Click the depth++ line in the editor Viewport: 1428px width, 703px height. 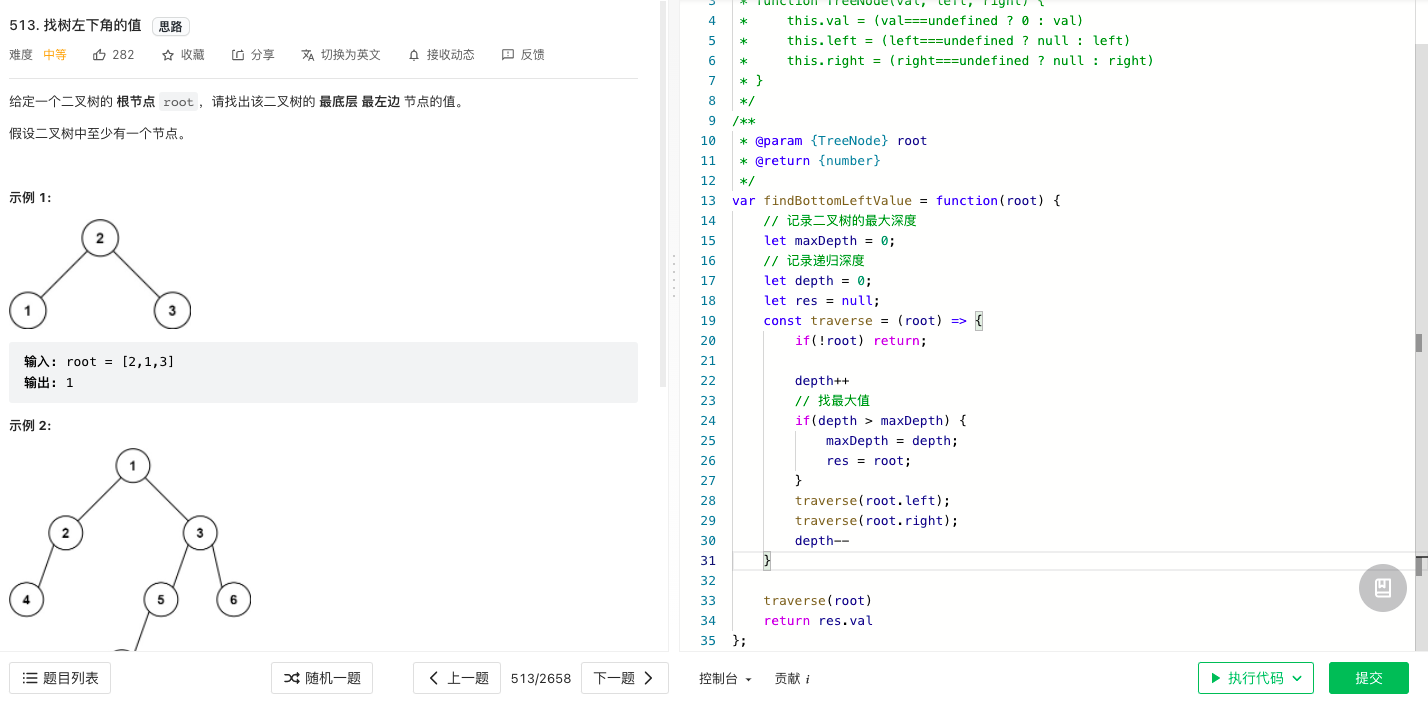click(x=822, y=380)
